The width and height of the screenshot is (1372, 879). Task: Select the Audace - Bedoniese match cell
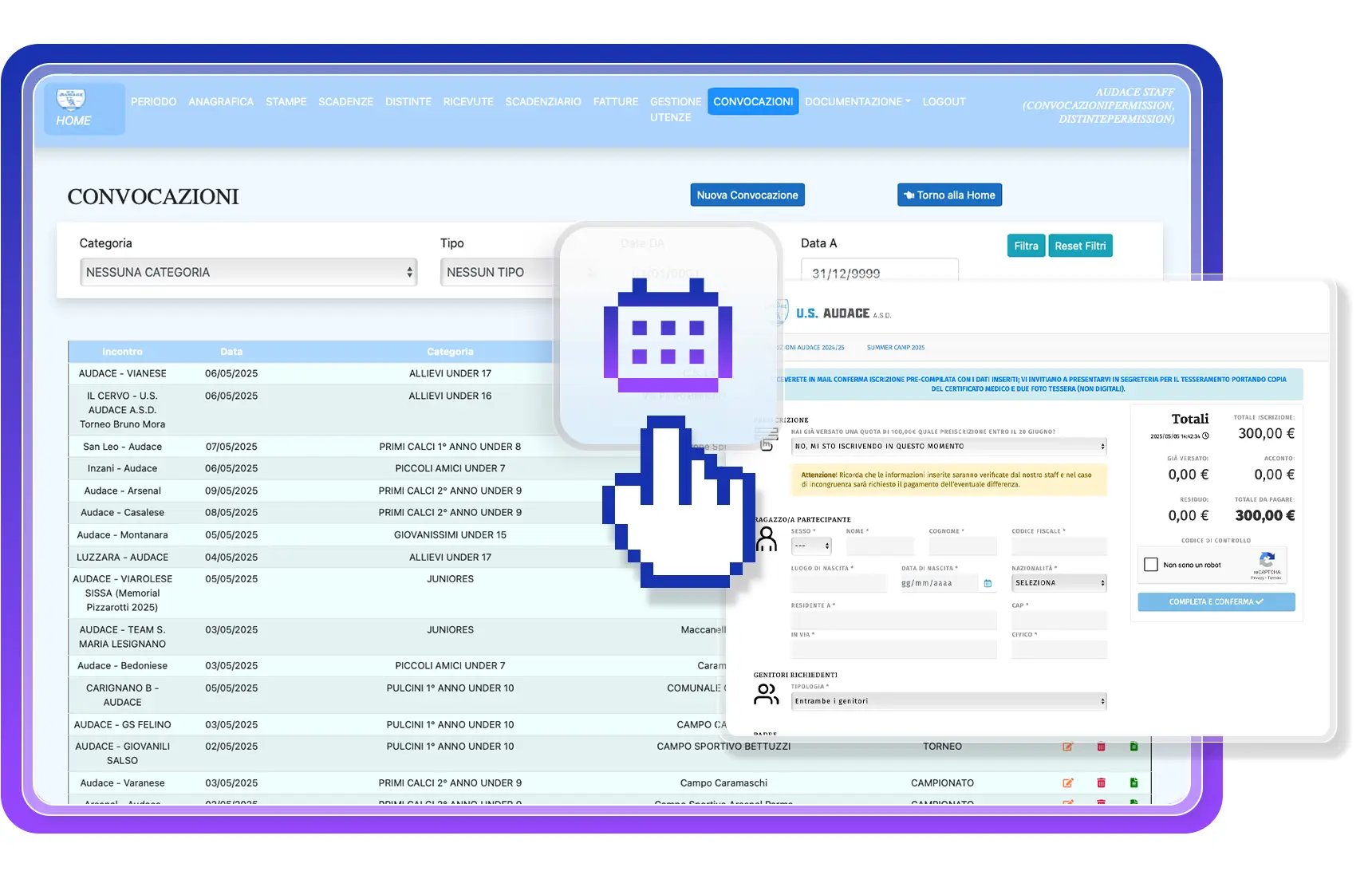(122, 665)
